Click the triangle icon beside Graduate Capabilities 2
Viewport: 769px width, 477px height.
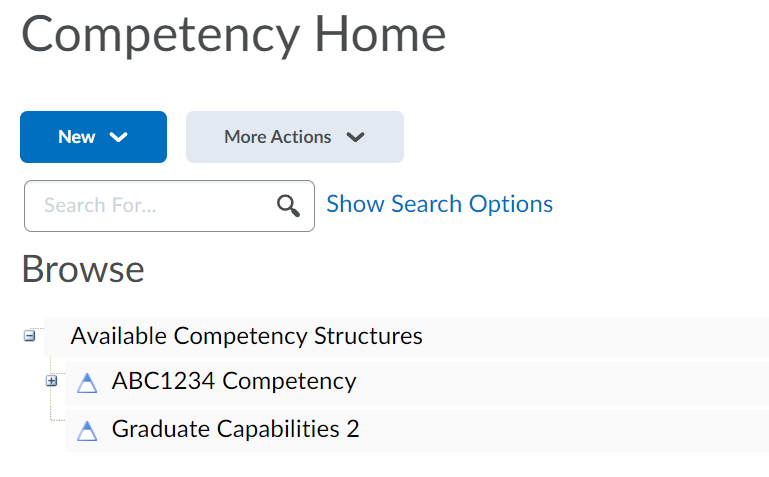(x=87, y=431)
